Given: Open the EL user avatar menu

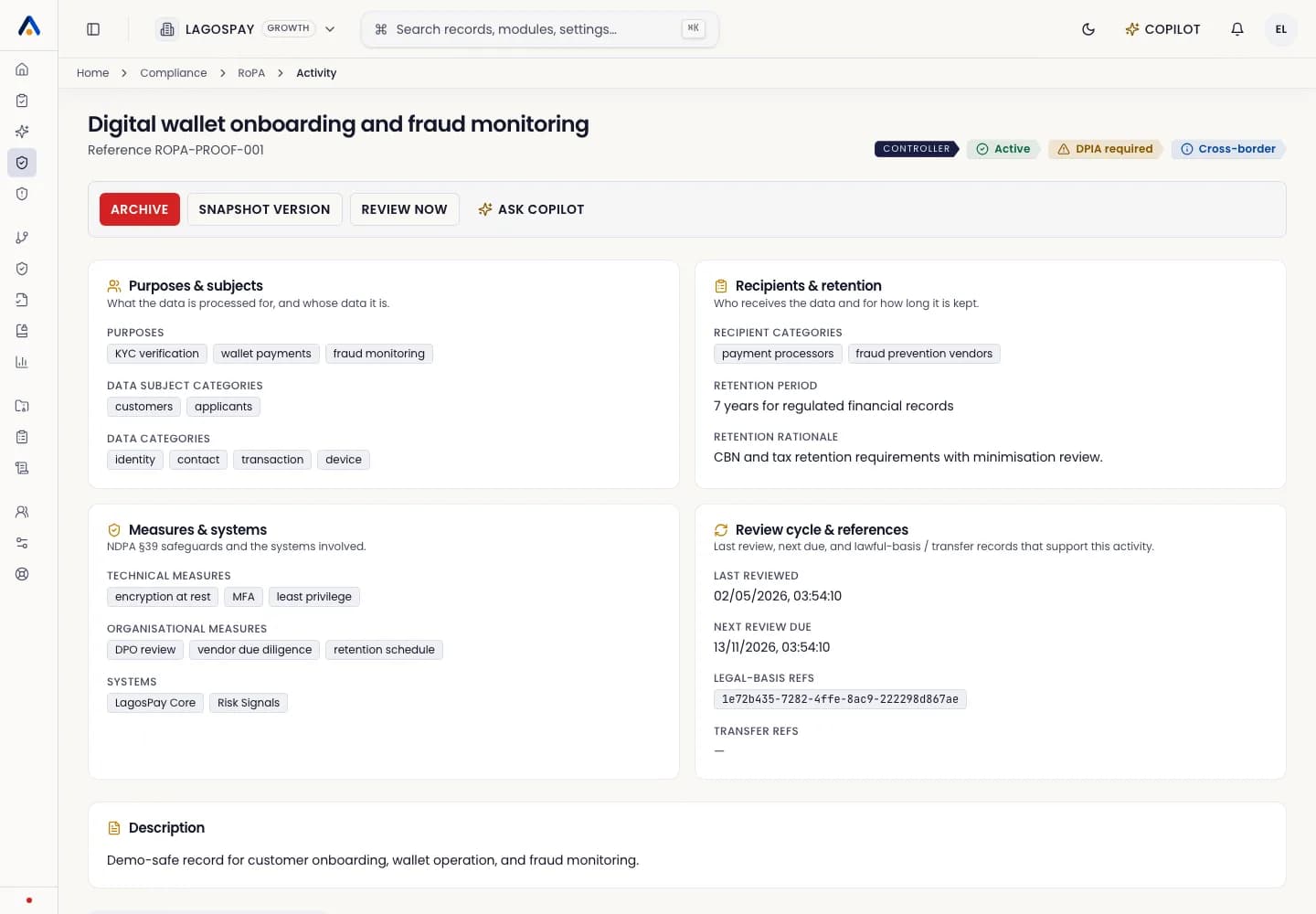Looking at the screenshot, I should 1281,29.
